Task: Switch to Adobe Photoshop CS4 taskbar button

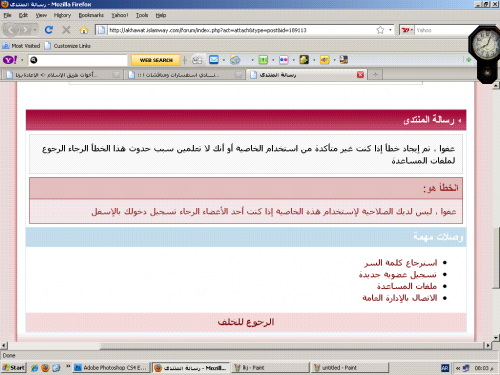Action: click(x=111, y=368)
